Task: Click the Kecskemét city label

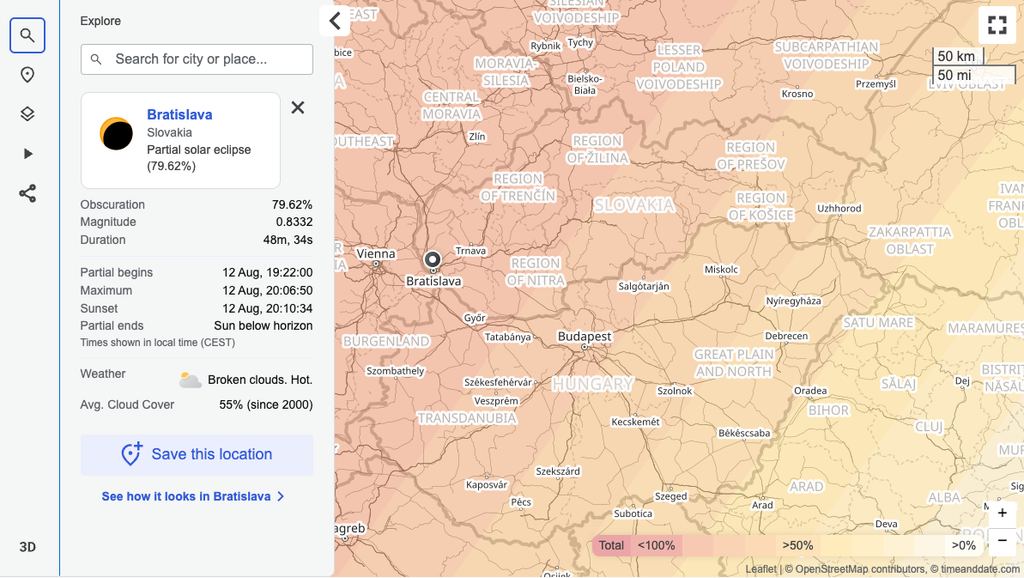Action: click(635, 422)
